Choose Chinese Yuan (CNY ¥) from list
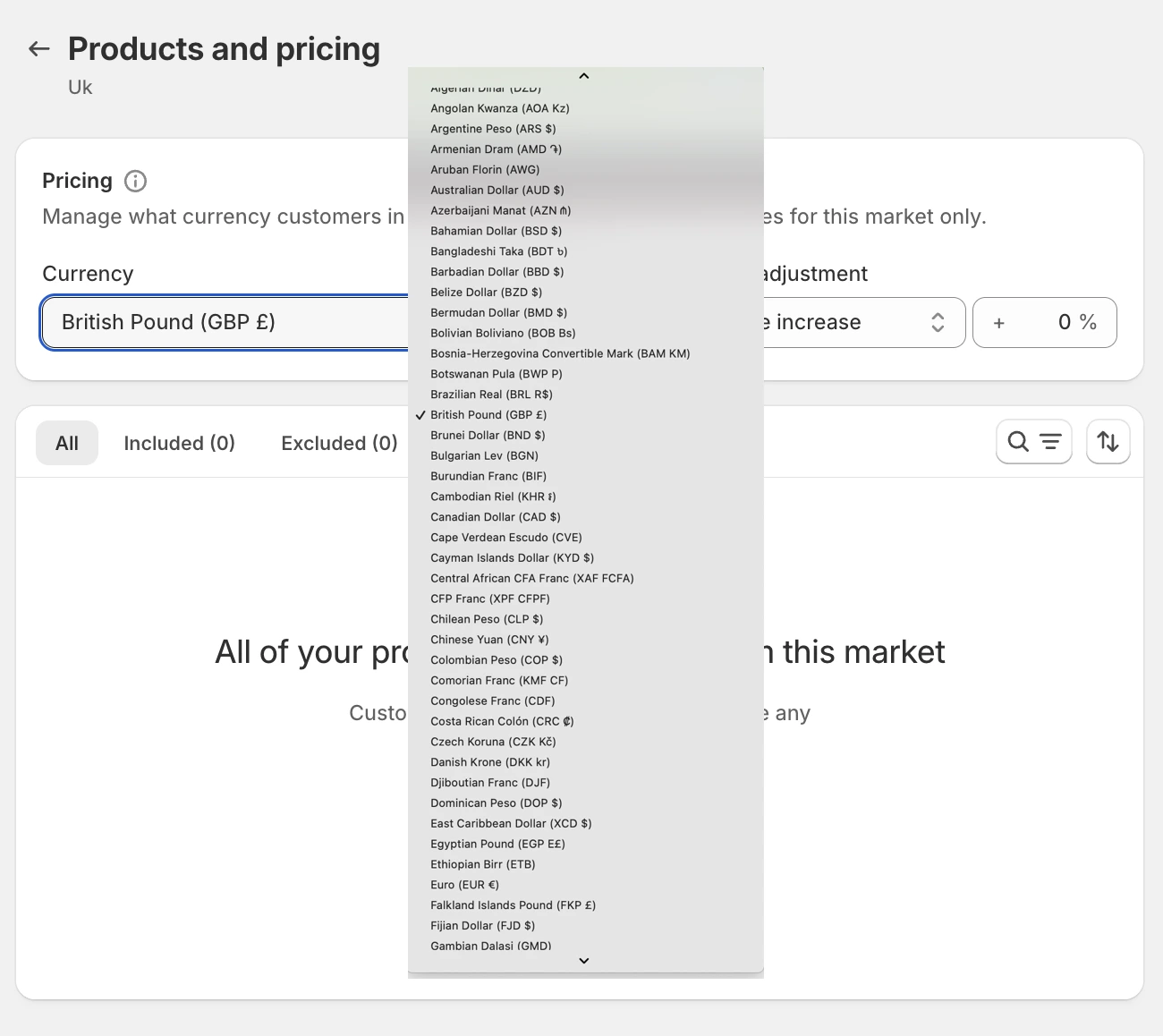This screenshot has height=1036, width=1163. tap(489, 640)
